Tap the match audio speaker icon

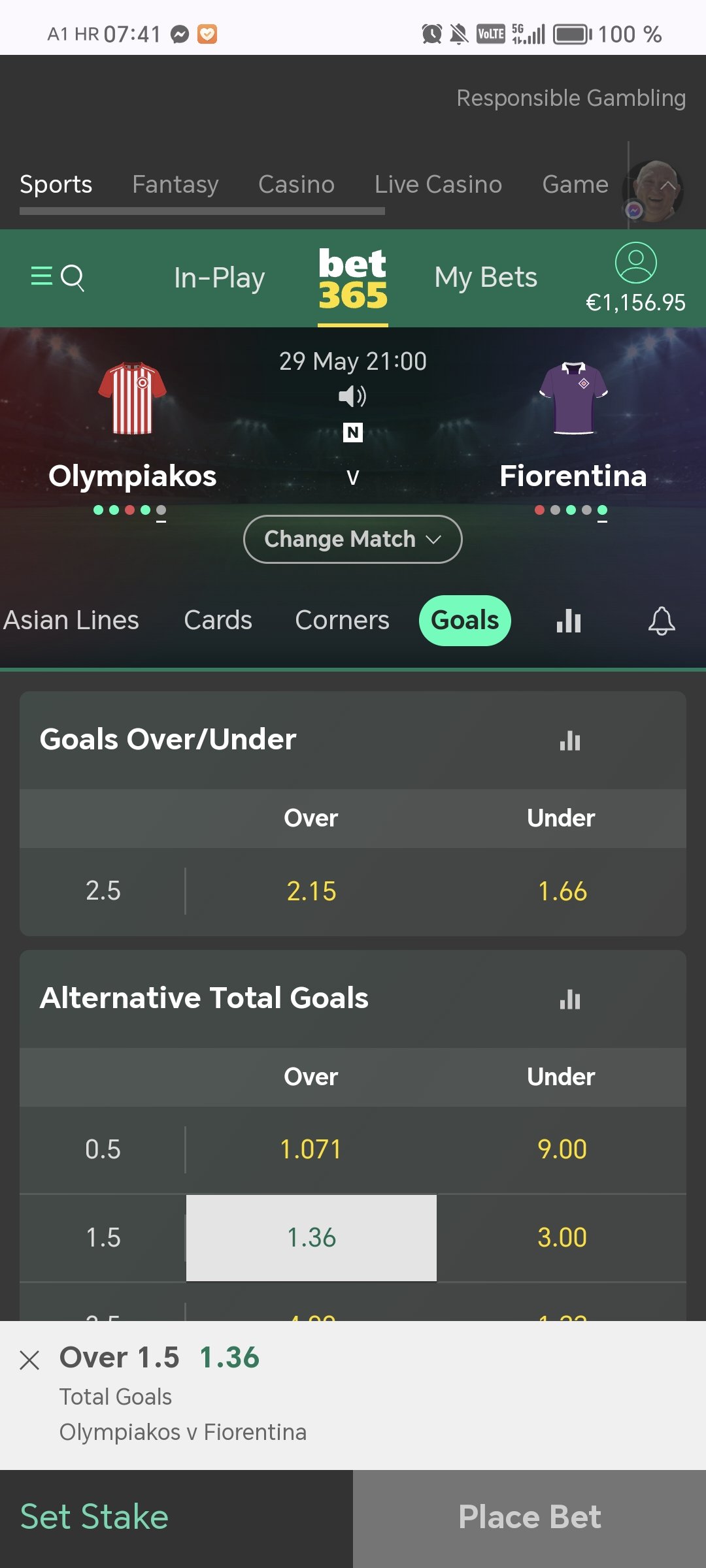coord(352,396)
